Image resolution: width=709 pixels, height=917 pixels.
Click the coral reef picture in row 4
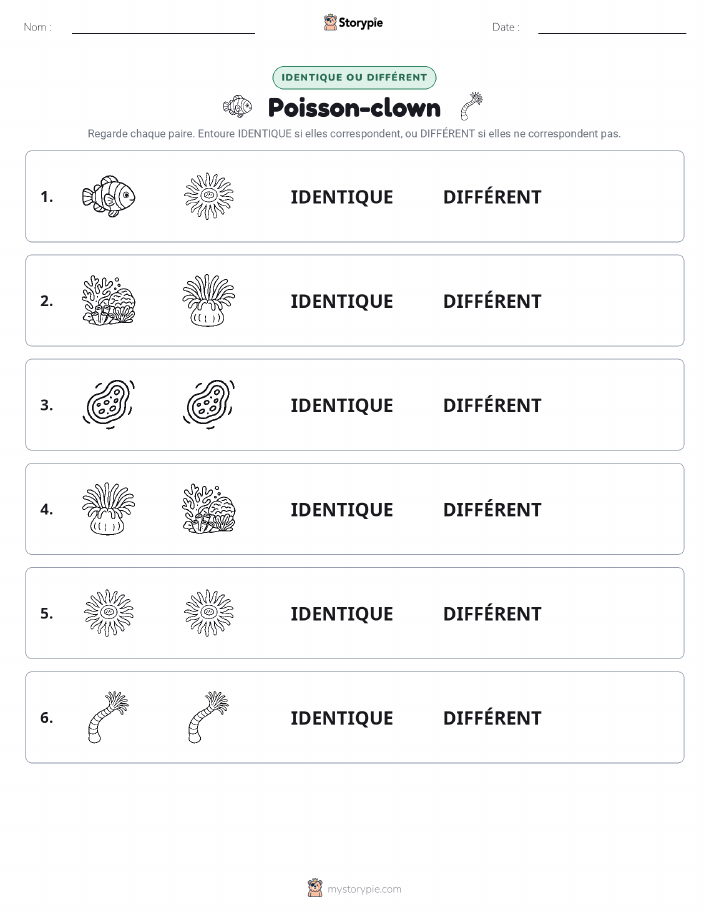click(x=209, y=509)
